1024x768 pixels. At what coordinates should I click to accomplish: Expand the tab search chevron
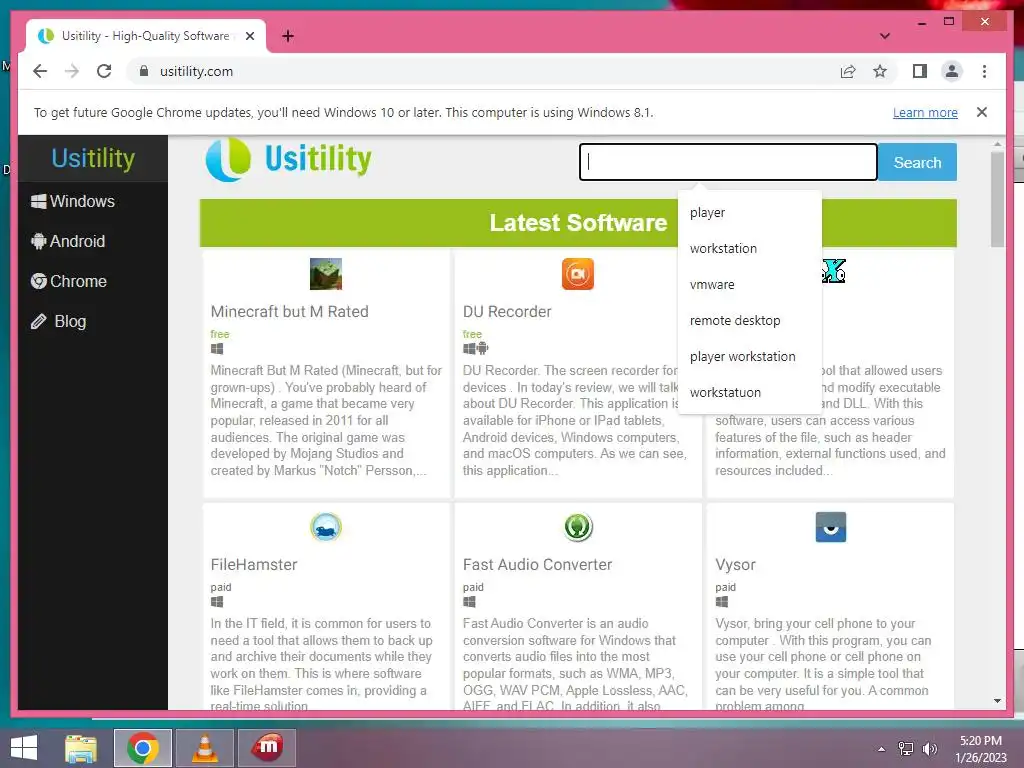tap(885, 36)
